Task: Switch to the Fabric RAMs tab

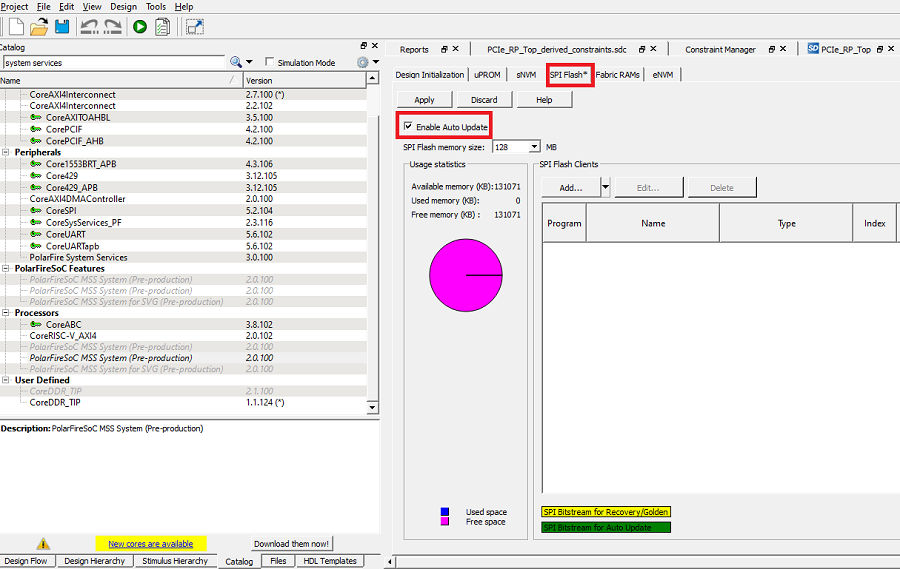Action: (618, 75)
